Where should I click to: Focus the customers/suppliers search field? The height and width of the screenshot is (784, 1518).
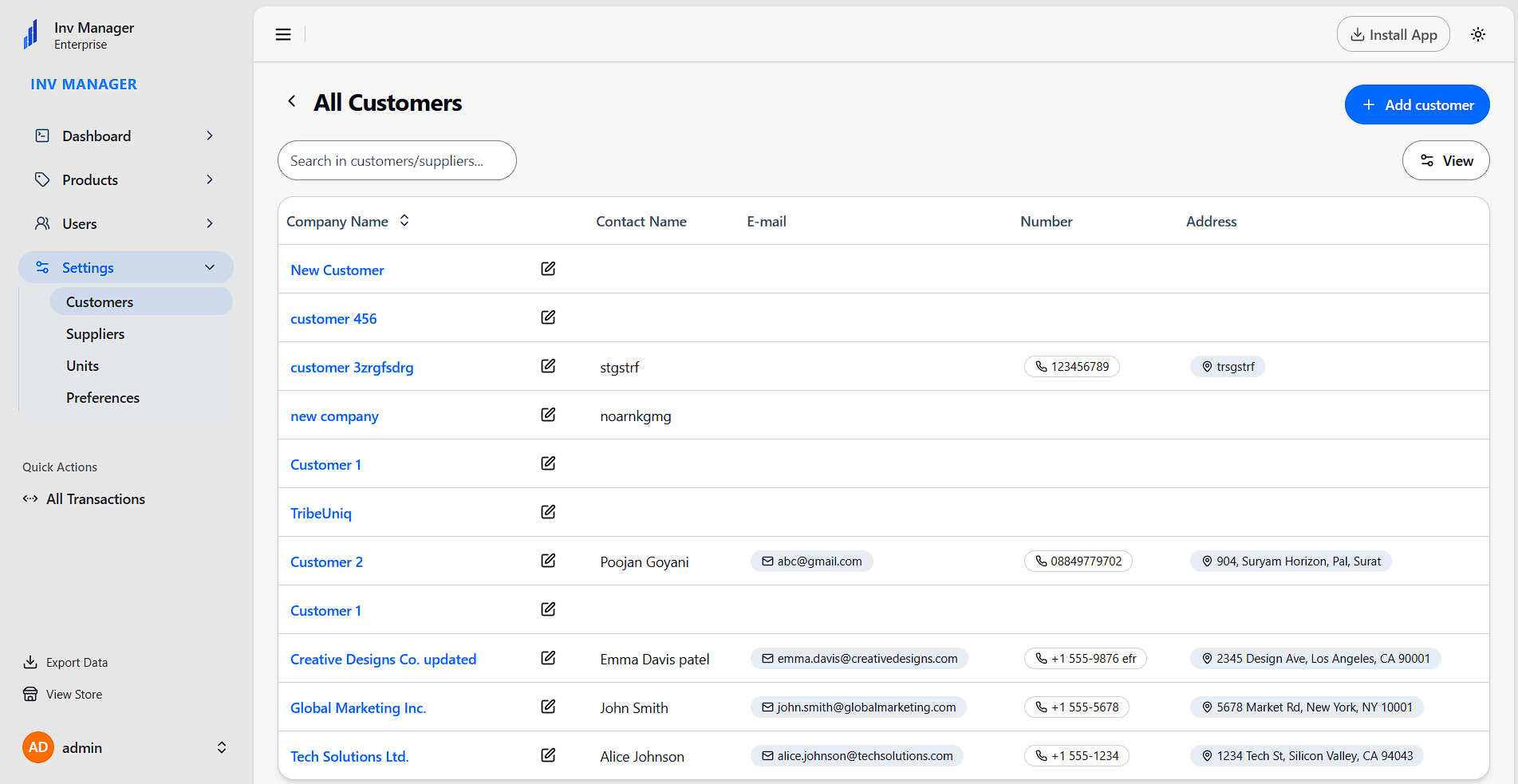(396, 160)
